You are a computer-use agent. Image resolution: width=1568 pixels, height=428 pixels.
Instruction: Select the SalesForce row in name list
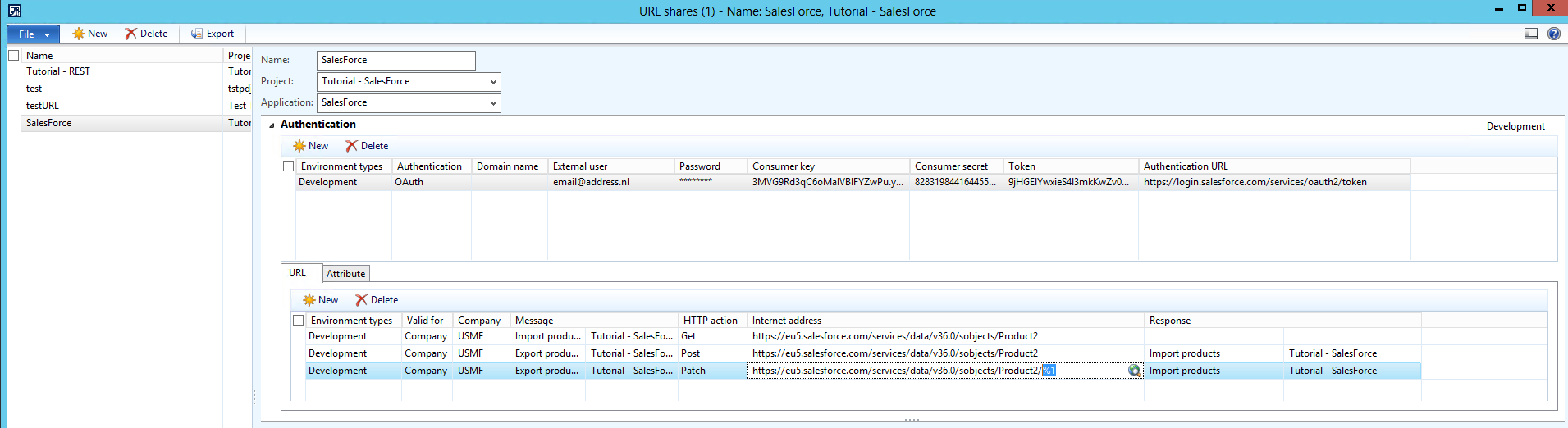(136, 123)
